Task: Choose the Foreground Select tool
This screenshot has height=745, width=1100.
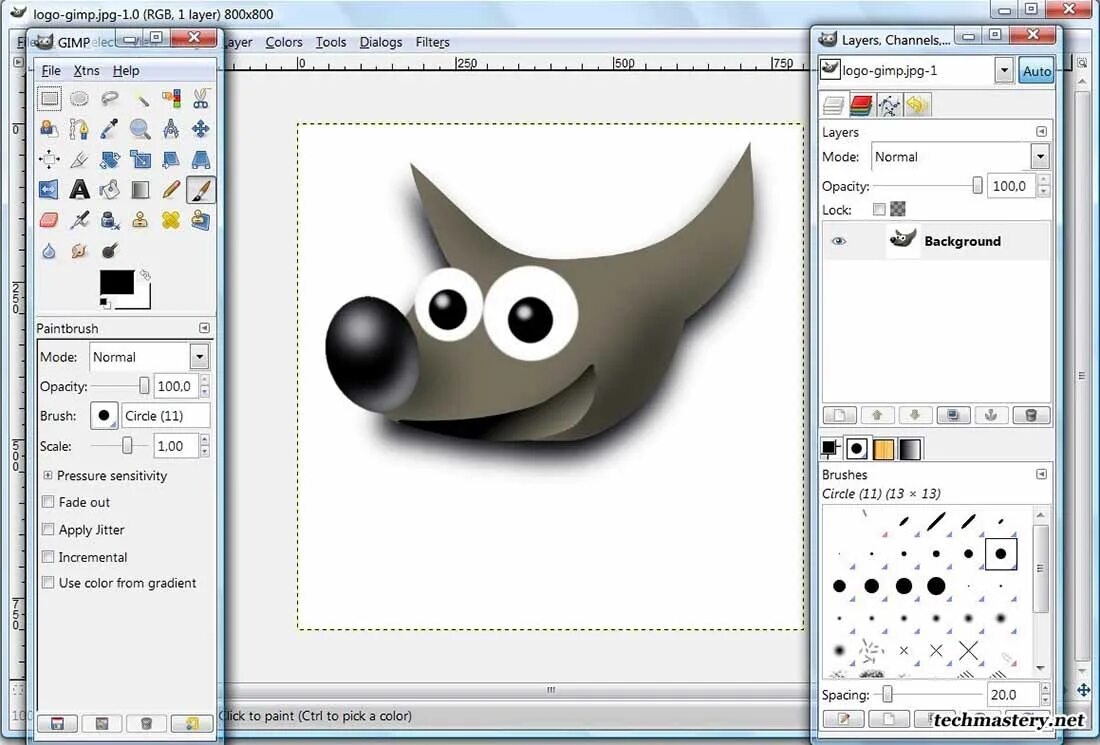Action: pyautogui.click(x=49, y=129)
